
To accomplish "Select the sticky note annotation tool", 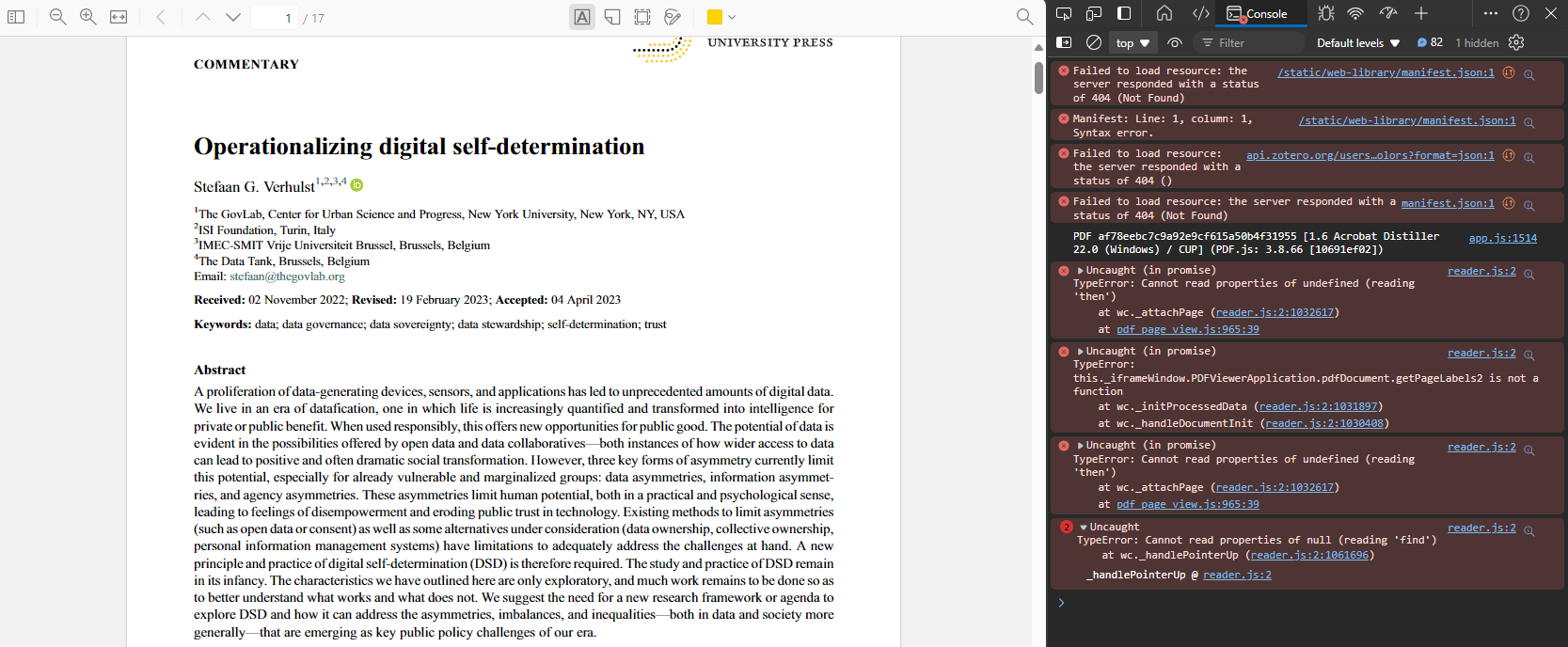I will click(612, 17).
